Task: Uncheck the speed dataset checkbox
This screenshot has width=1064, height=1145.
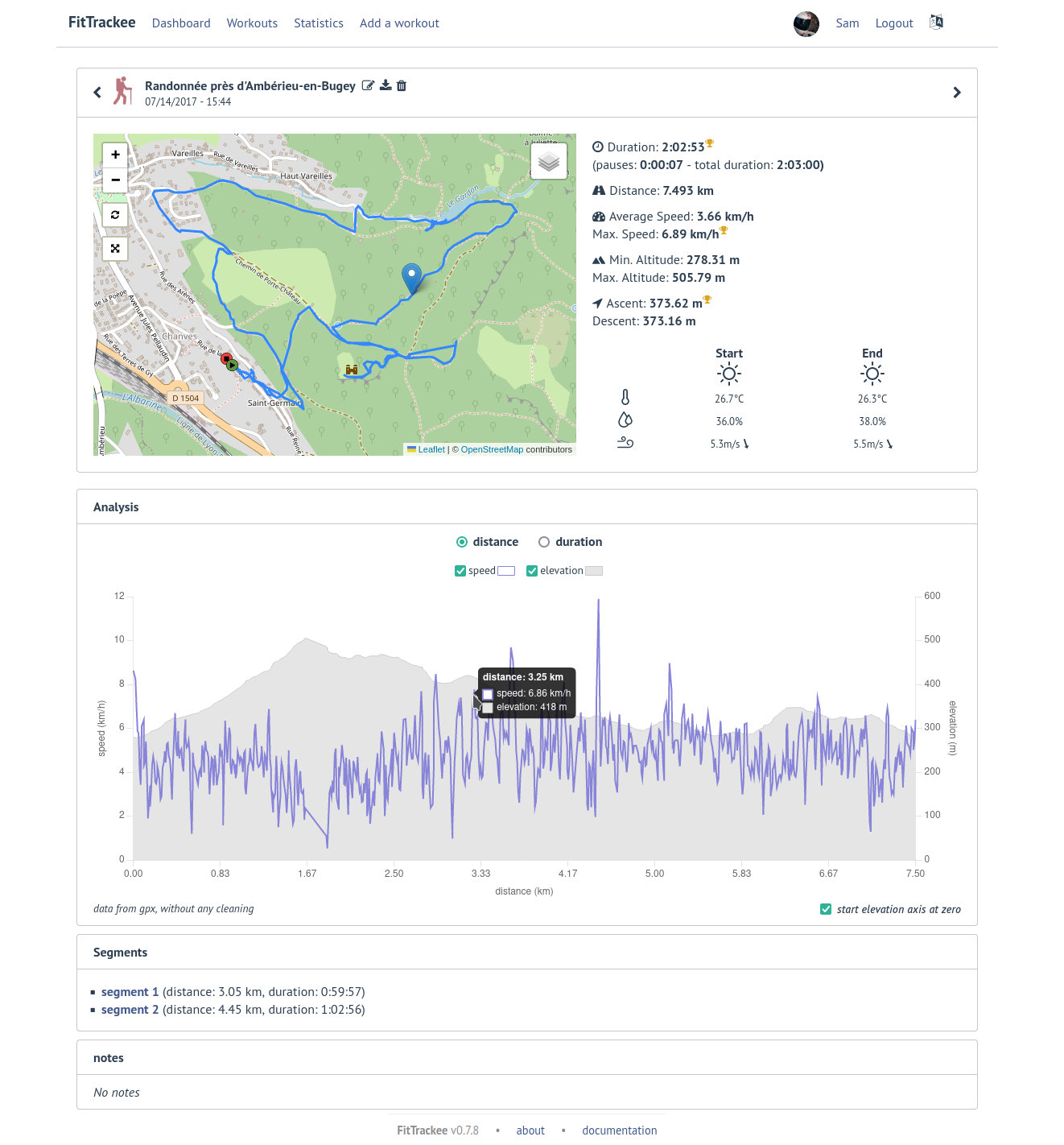Action: pos(460,571)
